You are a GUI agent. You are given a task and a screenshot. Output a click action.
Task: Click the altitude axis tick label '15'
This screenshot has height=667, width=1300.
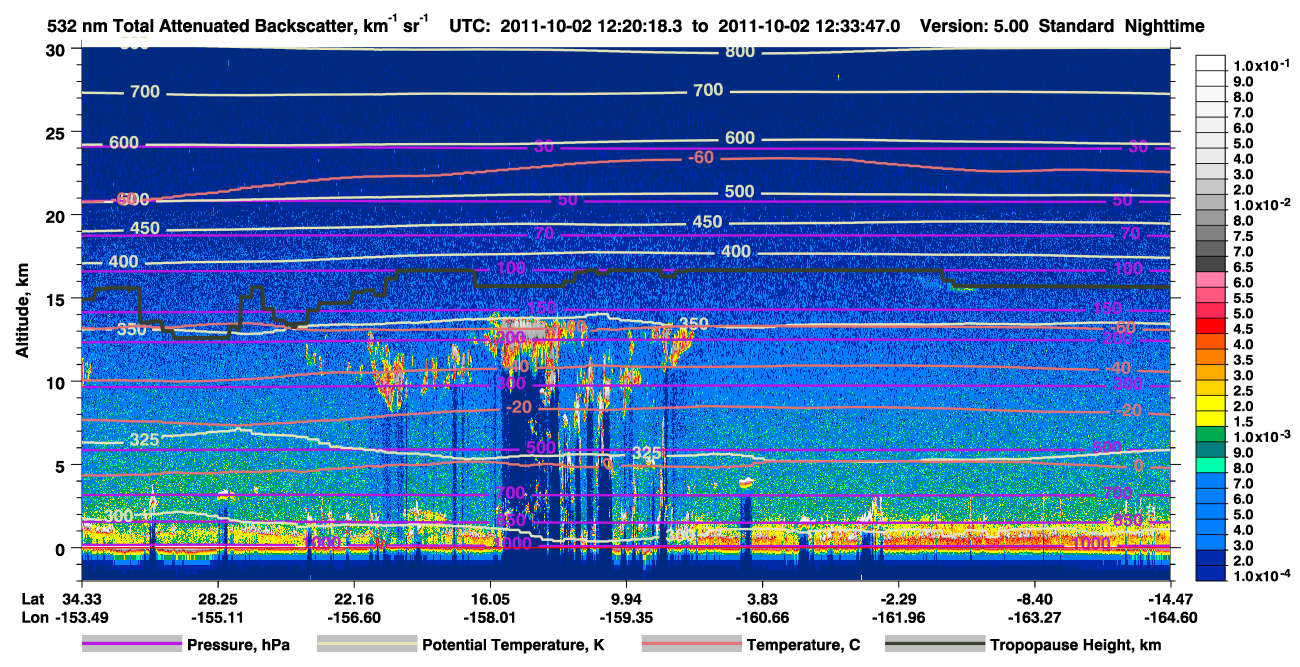[58, 298]
